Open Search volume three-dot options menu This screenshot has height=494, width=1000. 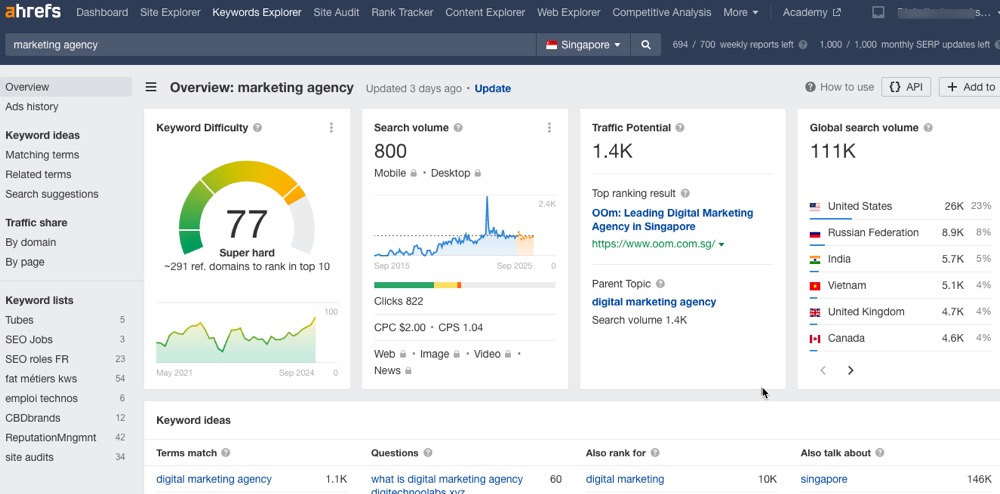coord(549,128)
